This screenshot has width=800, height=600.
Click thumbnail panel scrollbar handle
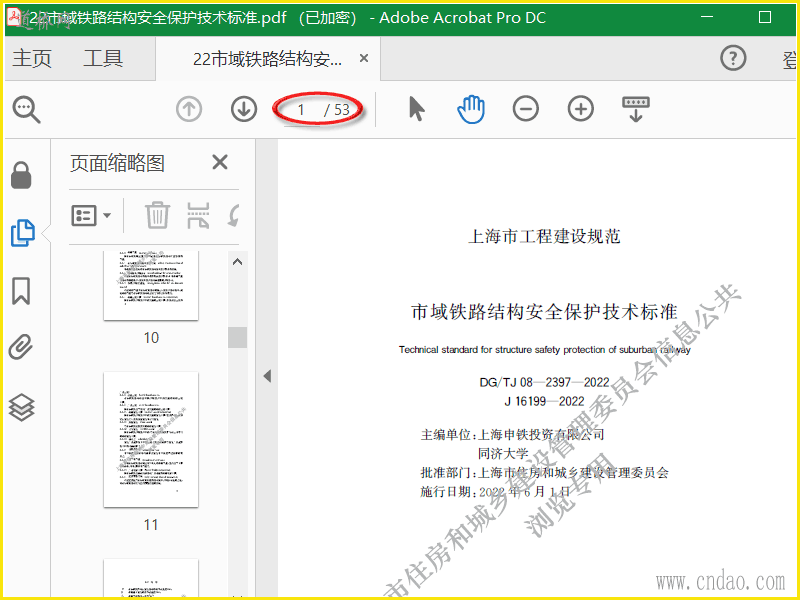(237, 337)
